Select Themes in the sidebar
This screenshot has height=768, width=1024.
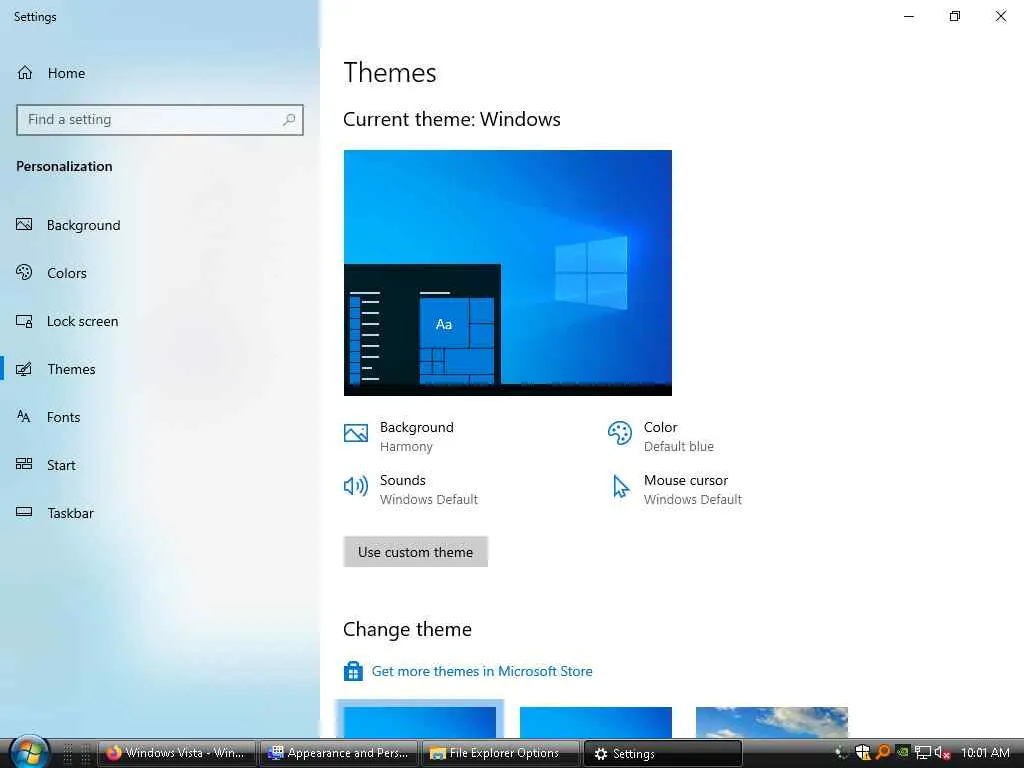56,369
